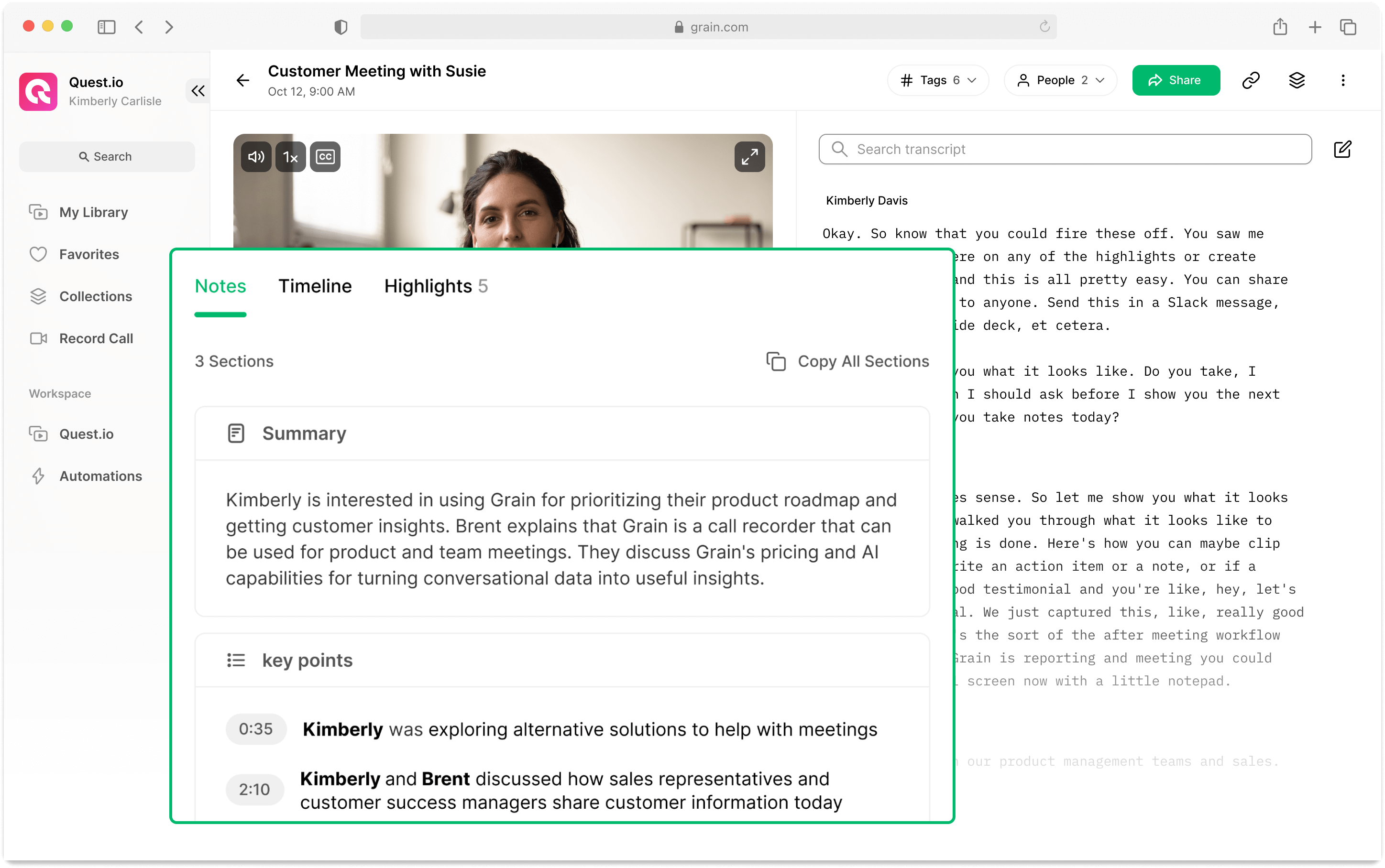
Task: Click Copy All Sections
Action: click(x=847, y=361)
